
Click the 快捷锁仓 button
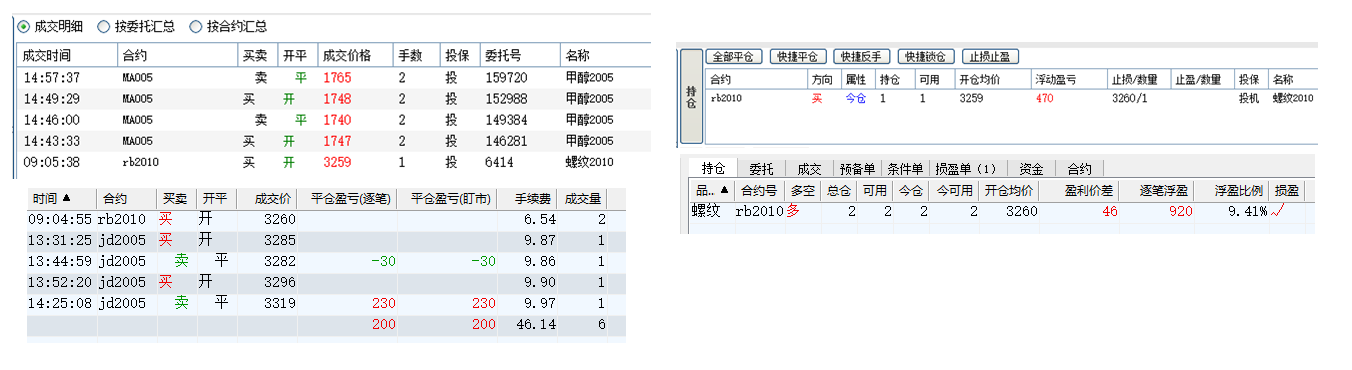coord(926,57)
